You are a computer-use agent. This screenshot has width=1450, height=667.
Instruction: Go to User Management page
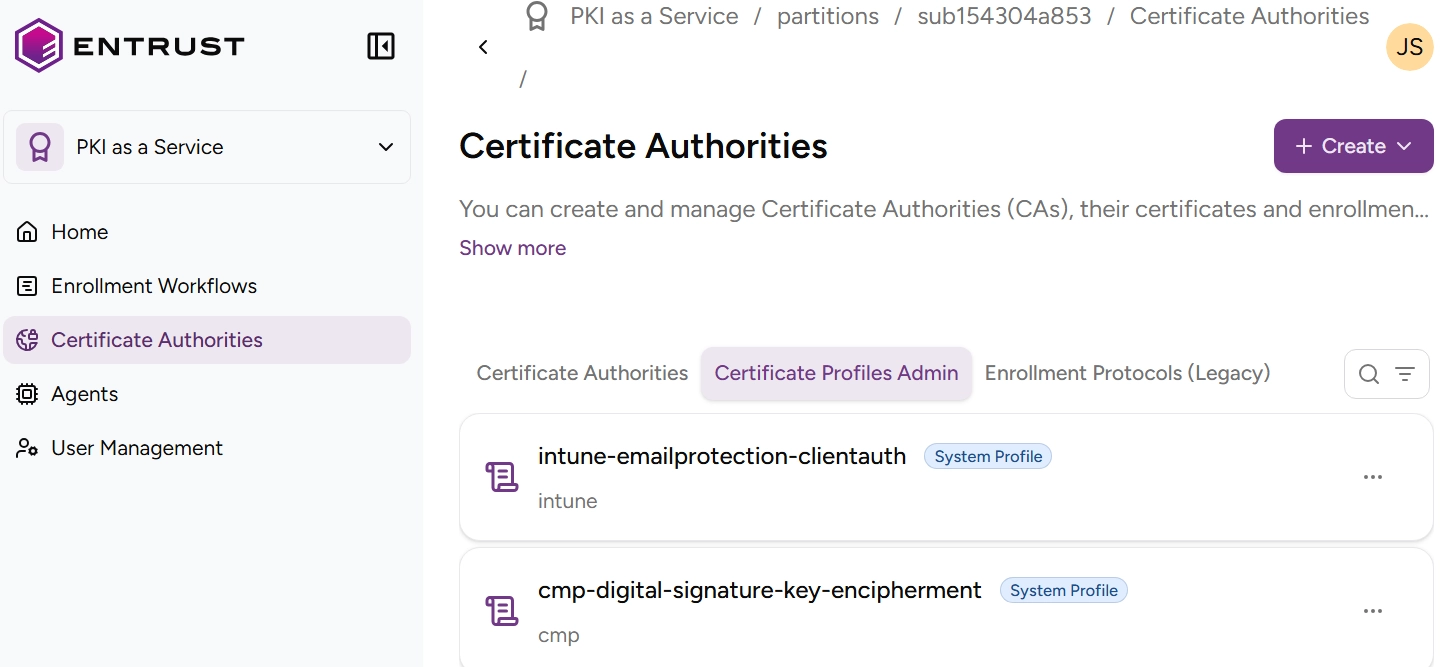click(x=137, y=448)
